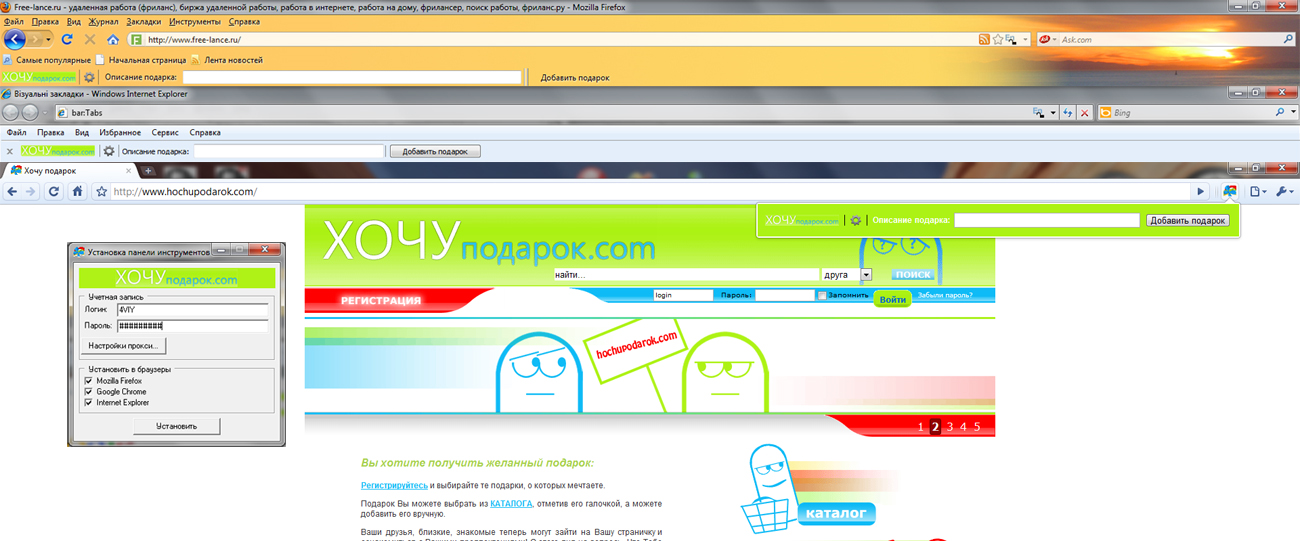Screen dimensions: 1300x541
Task: Stop loading with red X in Internet Explorer
Action: (1084, 113)
